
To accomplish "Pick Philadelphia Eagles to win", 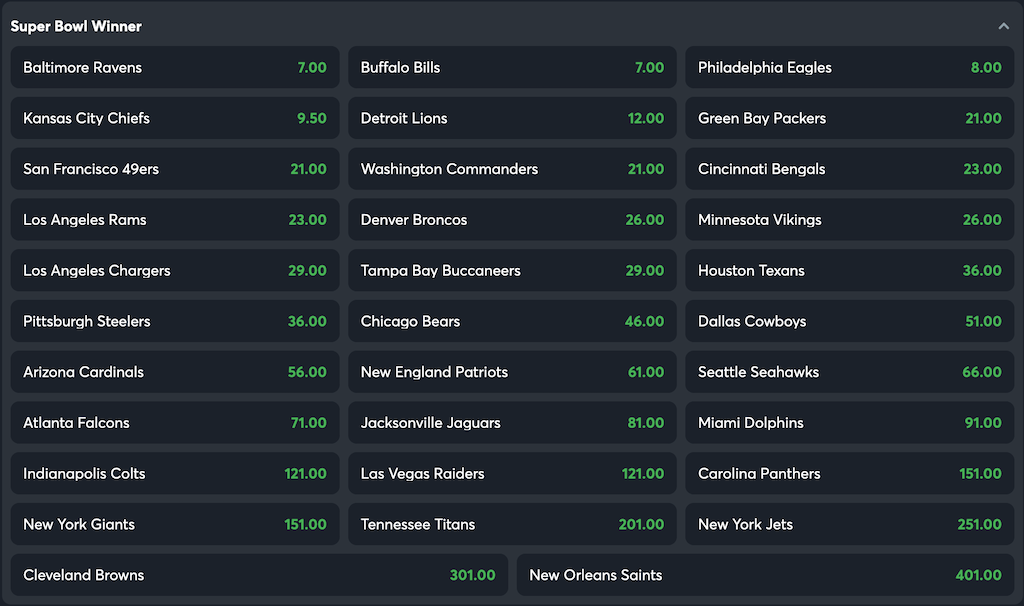I will tap(849, 67).
